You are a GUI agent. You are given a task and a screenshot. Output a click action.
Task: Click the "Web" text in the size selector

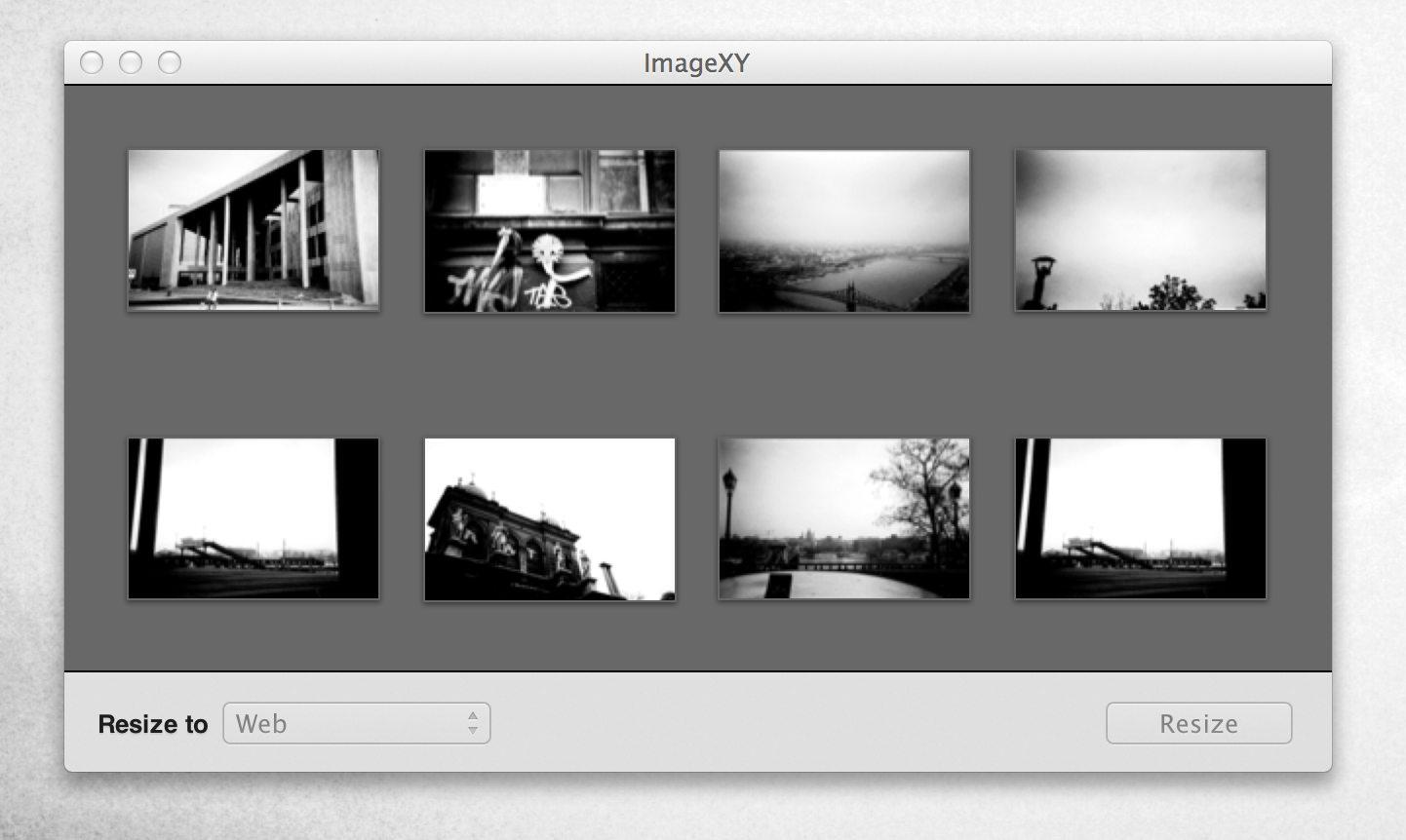261,724
